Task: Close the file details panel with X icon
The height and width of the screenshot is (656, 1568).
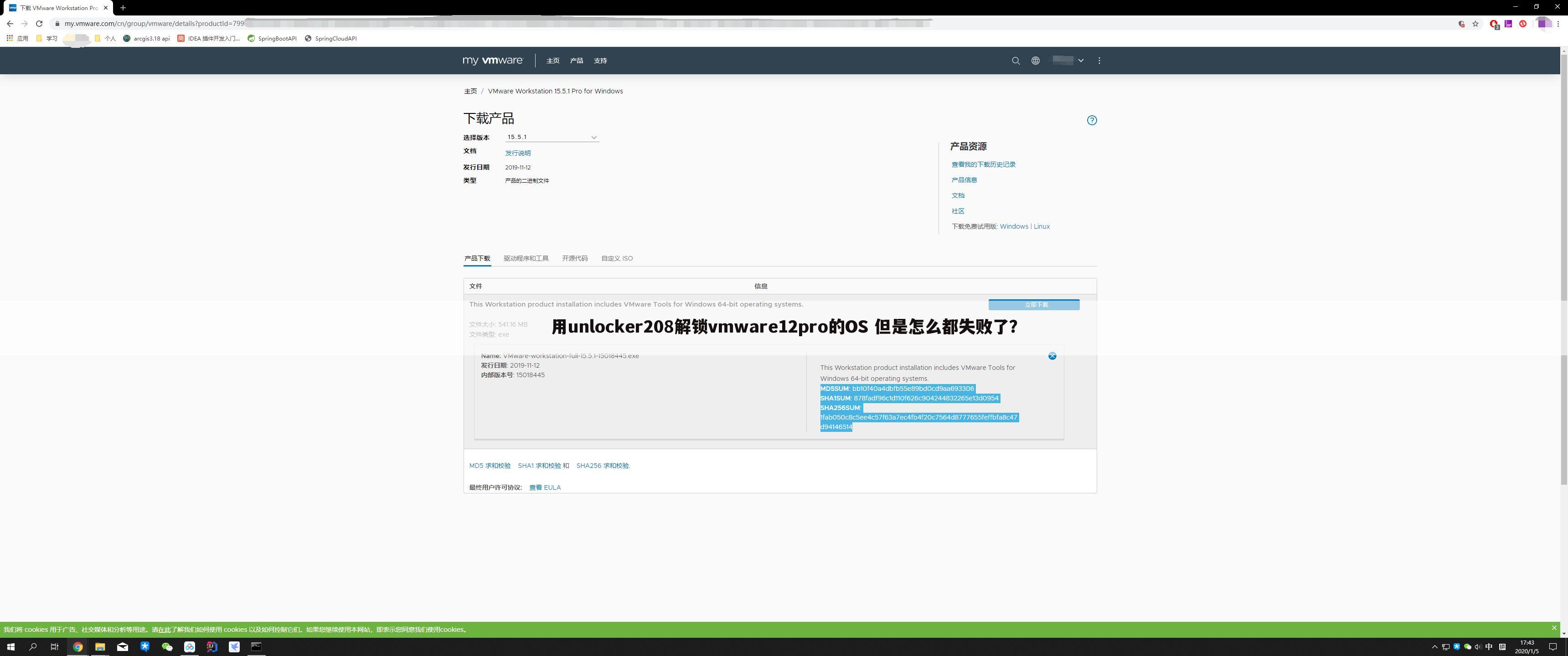Action: point(1052,356)
